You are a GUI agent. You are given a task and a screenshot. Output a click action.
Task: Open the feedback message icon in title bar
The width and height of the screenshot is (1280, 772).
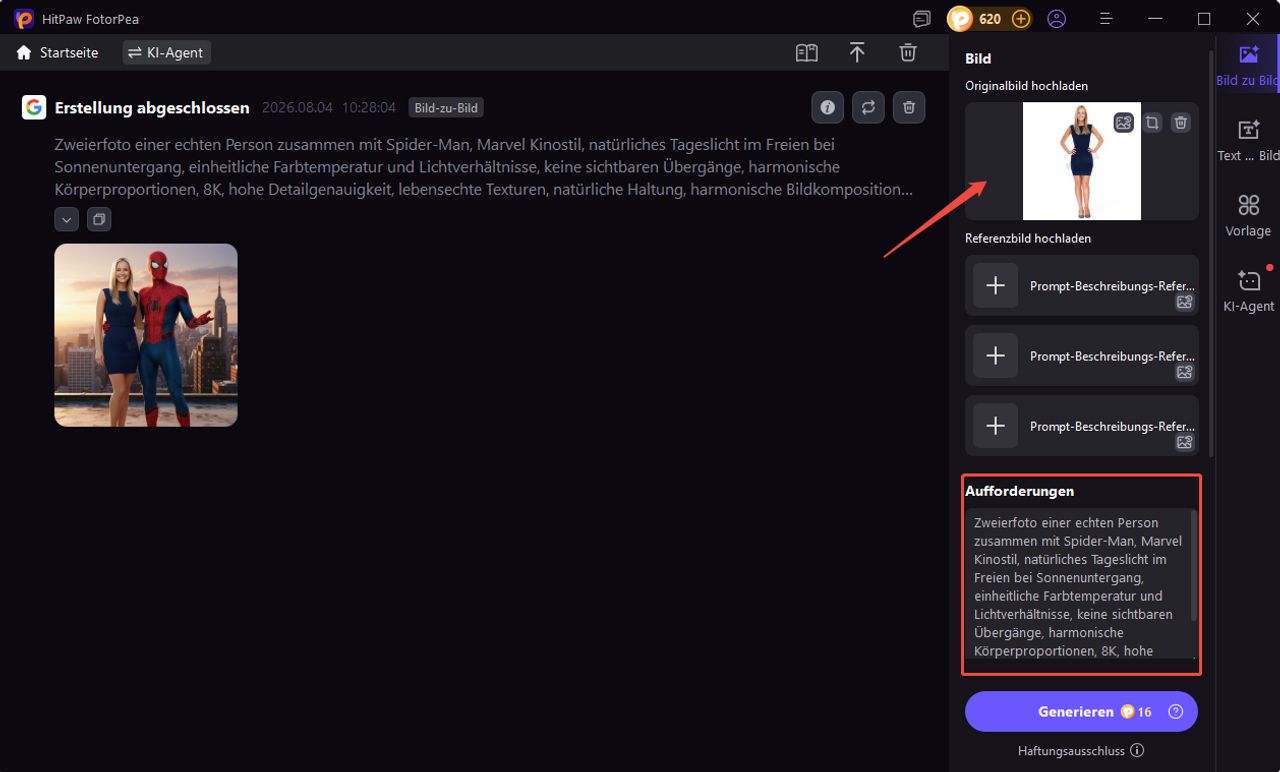coord(921,19)
